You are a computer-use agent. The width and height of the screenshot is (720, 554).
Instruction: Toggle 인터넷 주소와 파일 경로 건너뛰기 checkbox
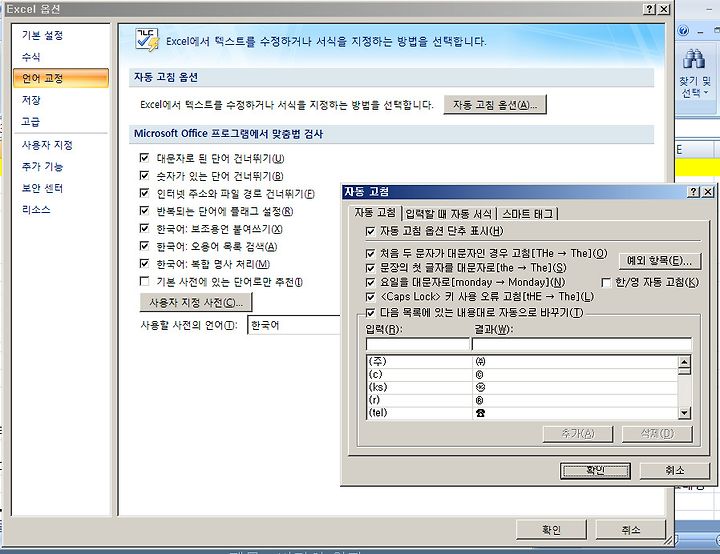(144, 193)
